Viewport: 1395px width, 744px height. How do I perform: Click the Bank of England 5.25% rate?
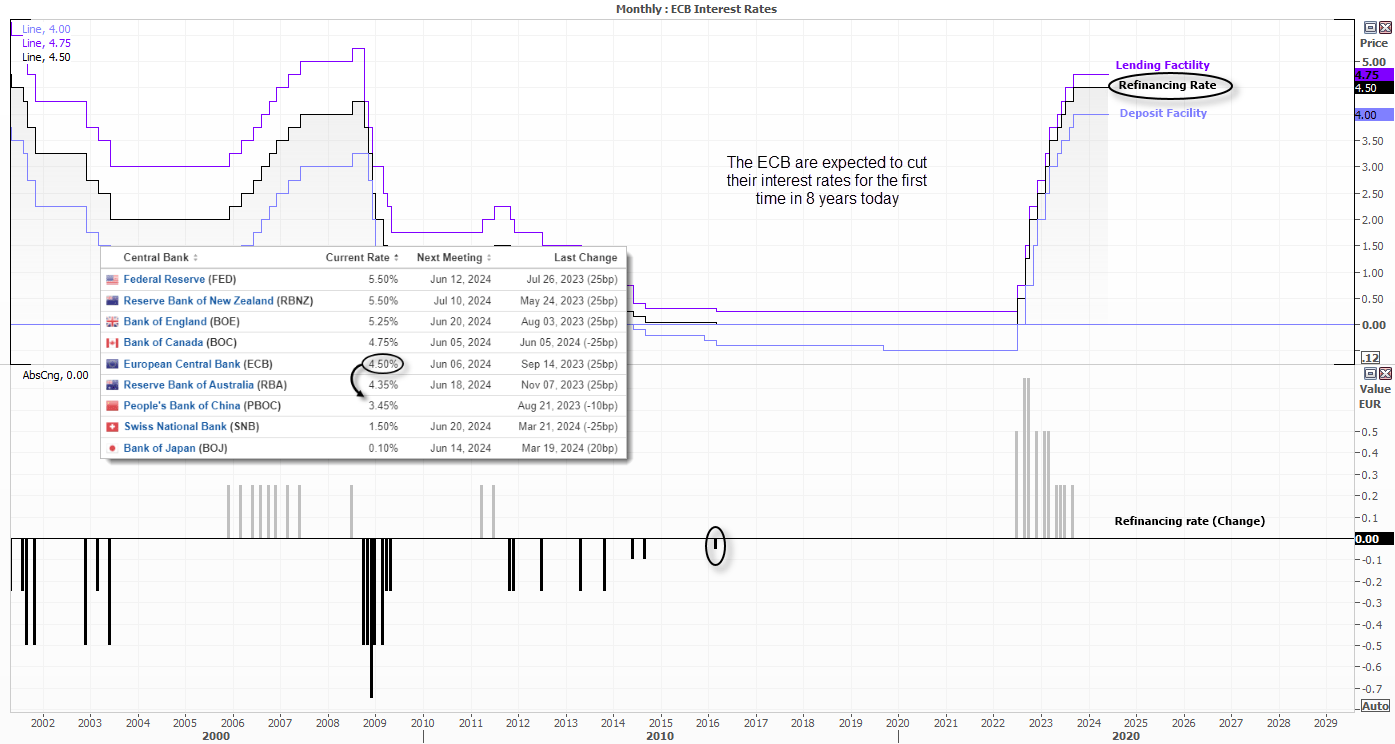382,322
